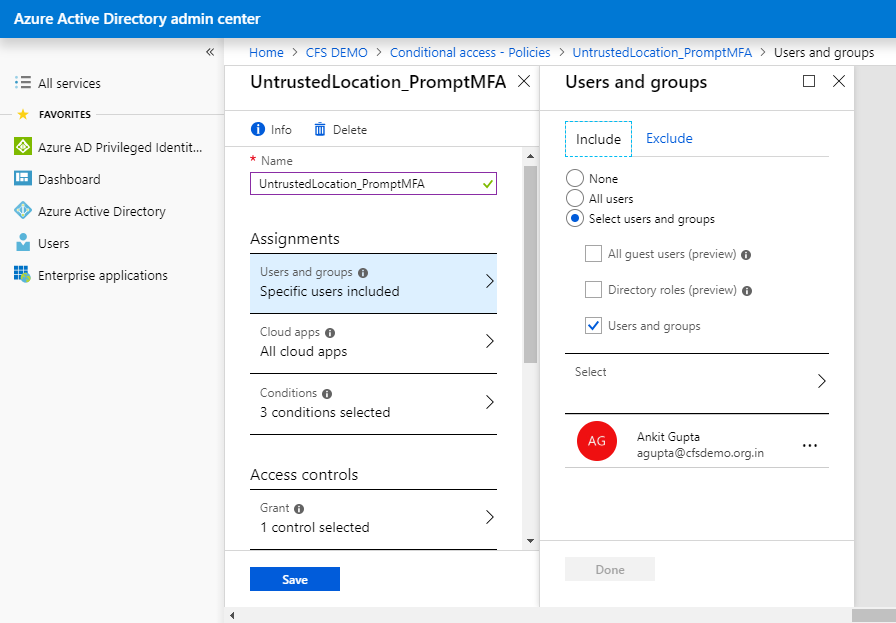
Task: Open the All services list icon
Action: click(x=23, y=82)
